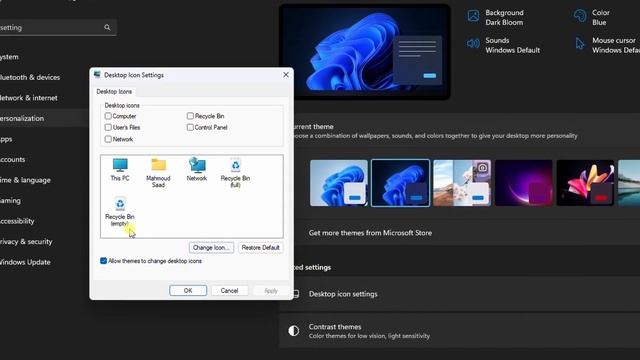Enable the Computer checkbox
Screen dimensions: 640x360
click(108, 116)
